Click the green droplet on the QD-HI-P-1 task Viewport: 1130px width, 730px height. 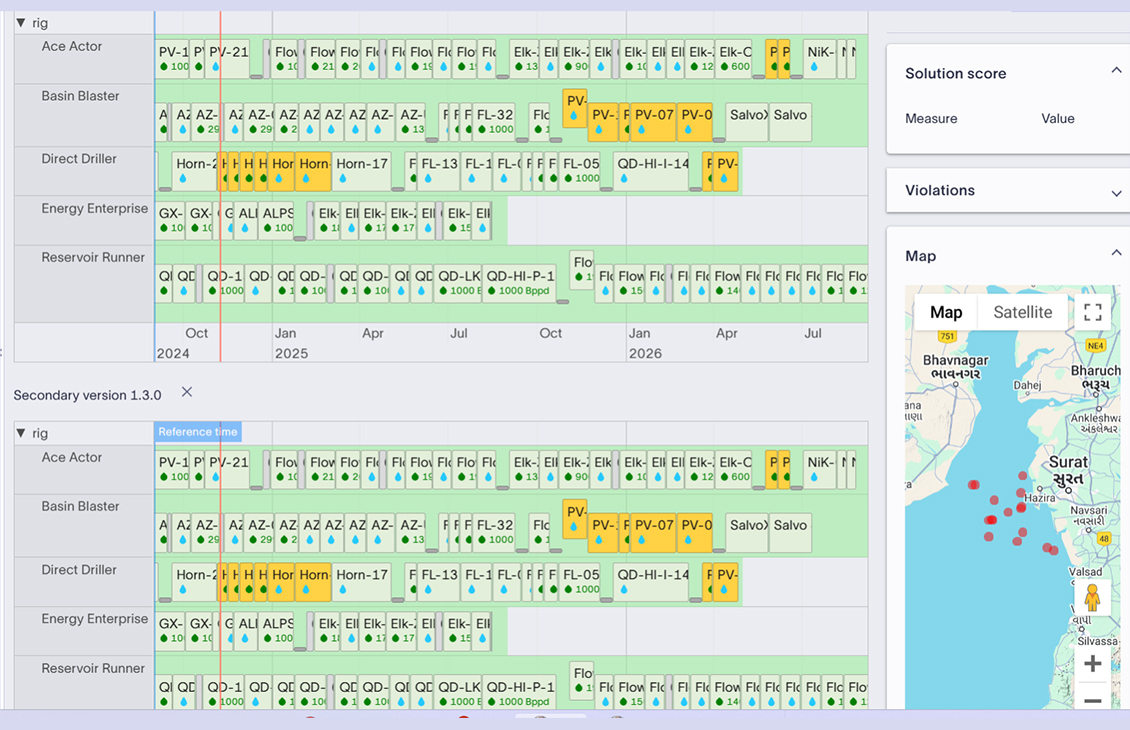491,290
